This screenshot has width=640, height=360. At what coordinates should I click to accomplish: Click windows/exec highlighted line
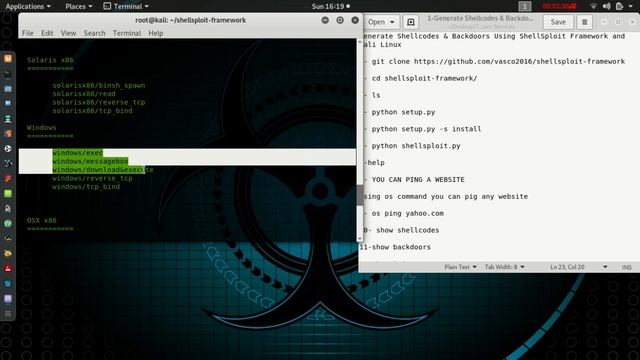coord(78,153)
